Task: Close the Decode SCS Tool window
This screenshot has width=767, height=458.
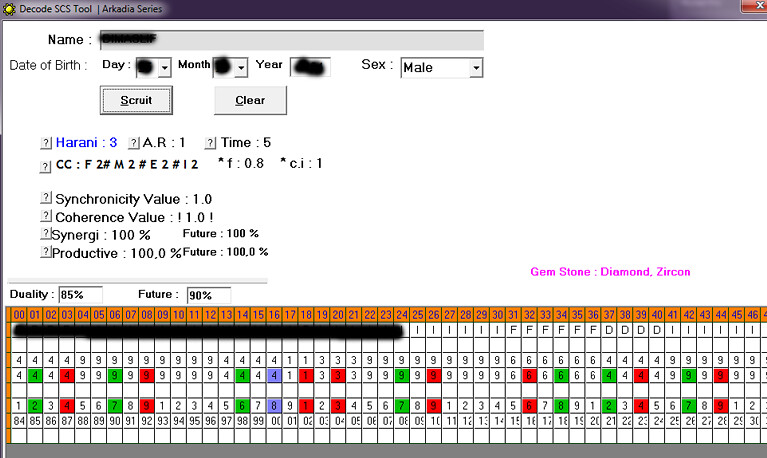Action: (x=755, y=5)
